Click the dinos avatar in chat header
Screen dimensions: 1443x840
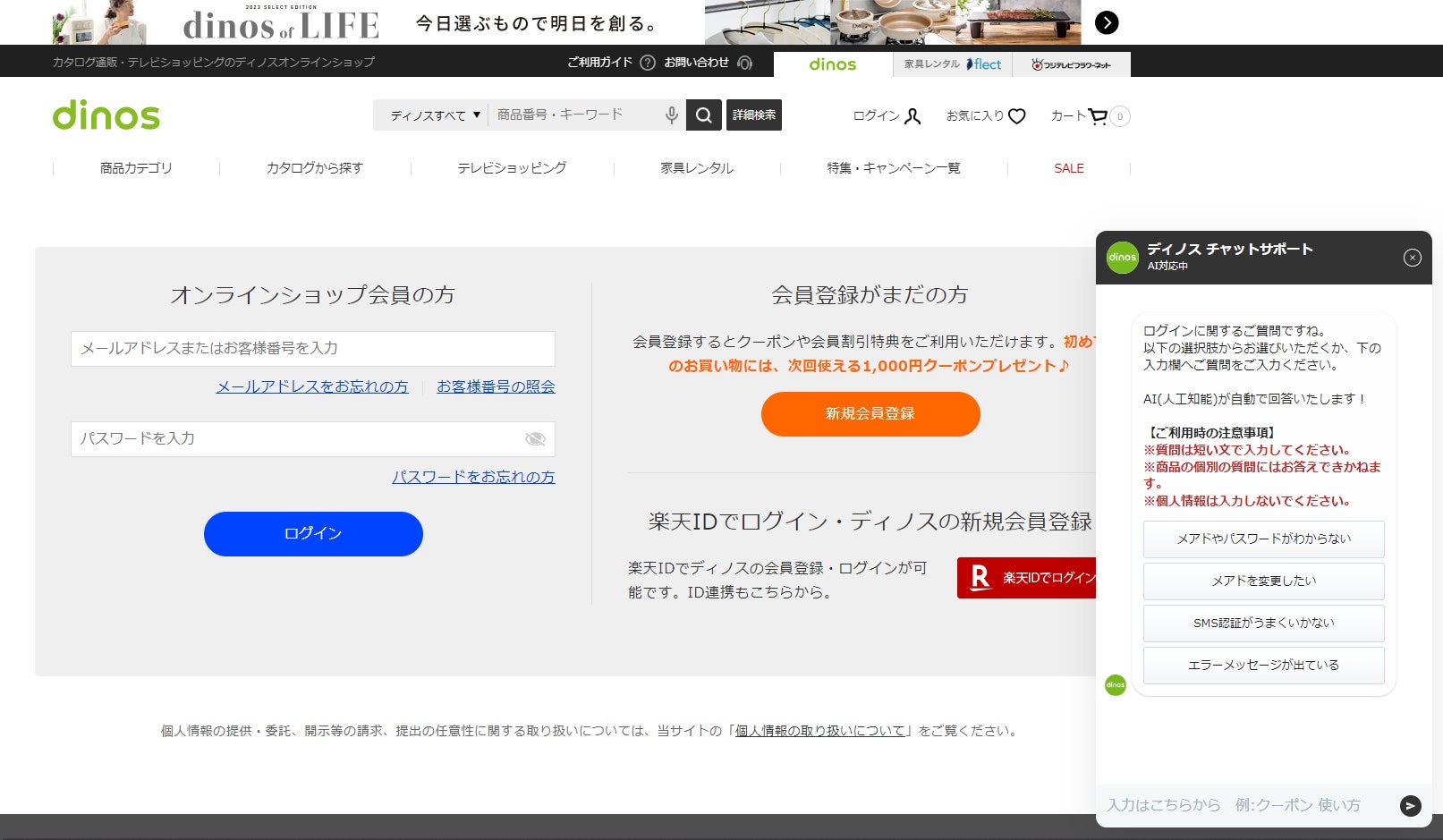pyautogui.click(x=1123, y=258)
